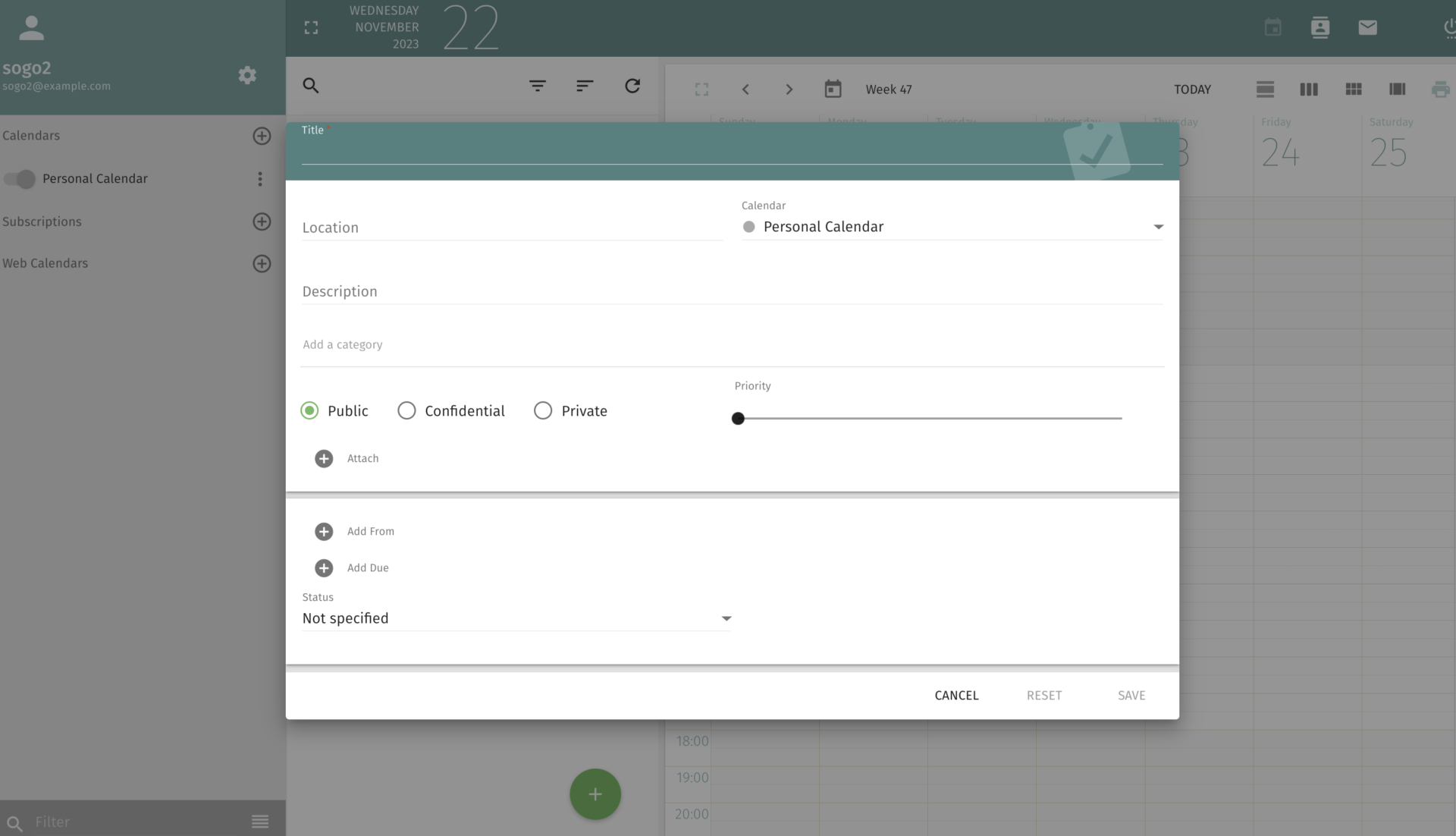Open the Mail module icon
The width and height of the screenshot is (1456, 836).
[1367, 27]
